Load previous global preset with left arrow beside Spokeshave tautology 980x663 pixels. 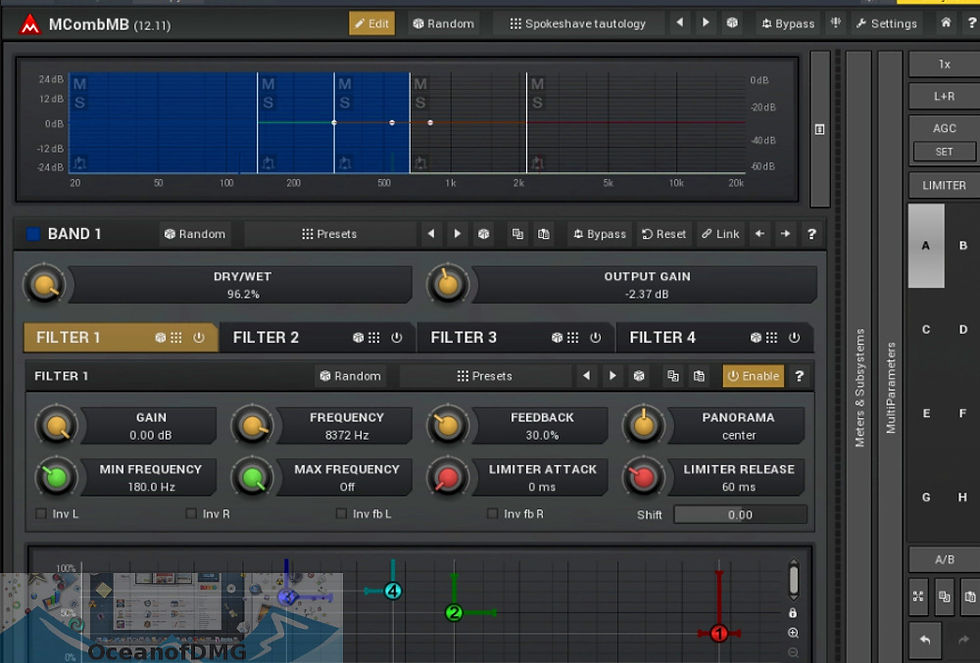click(x=679, y=23)
